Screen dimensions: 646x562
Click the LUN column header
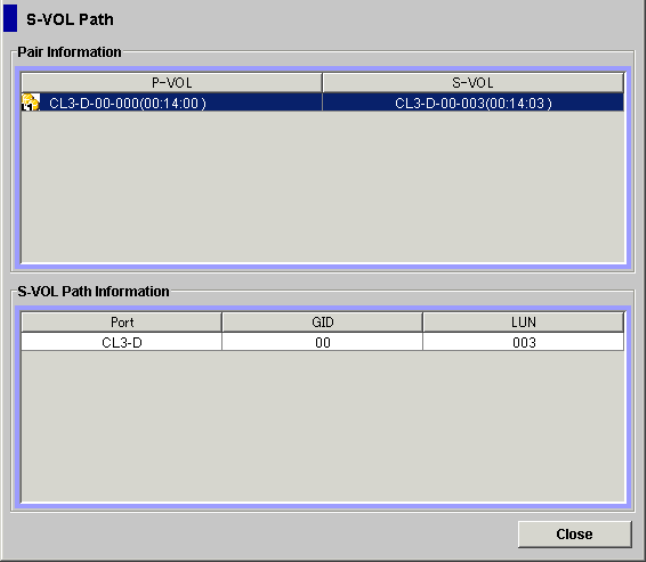pos(523,322)
